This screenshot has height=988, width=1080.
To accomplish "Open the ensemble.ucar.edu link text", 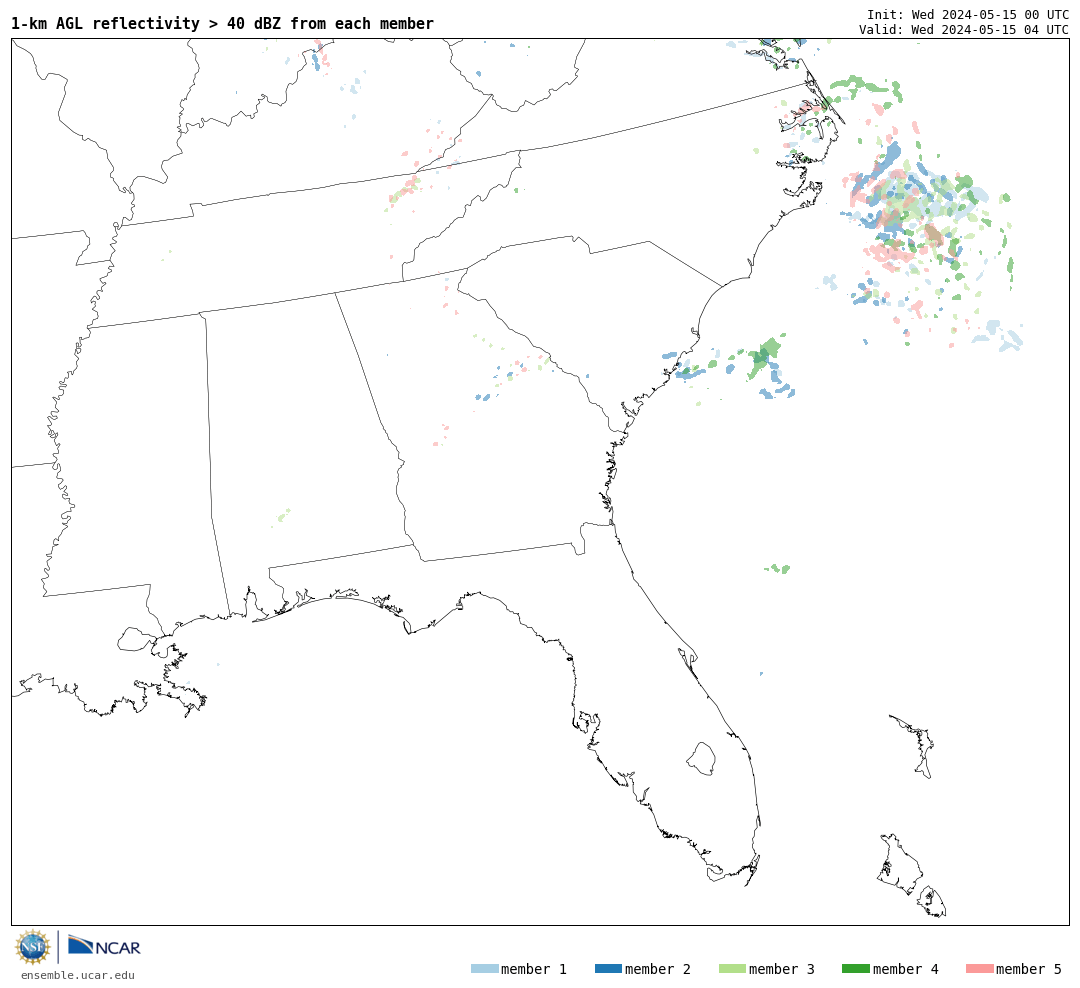I will pyautogui.click(x=78, y=975).
